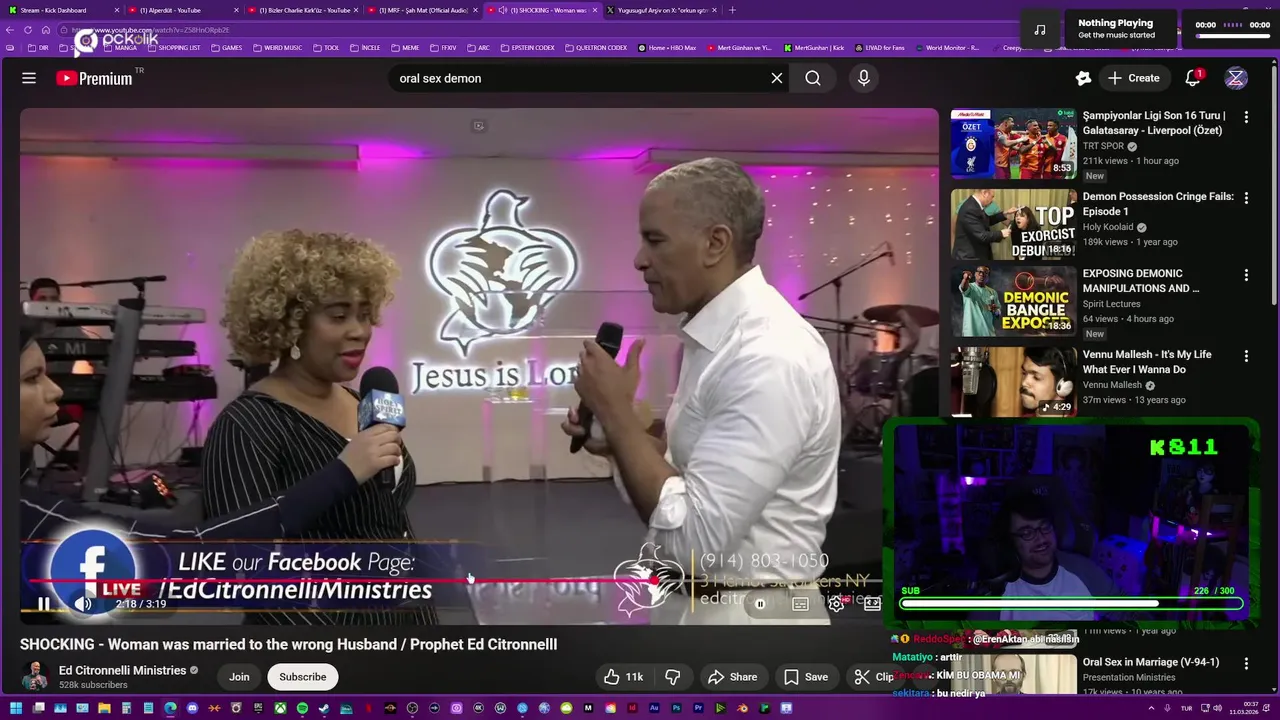Open File Explorer from the taskbar
This screenshot has height=720, width=1280.
click(x=104, y=708)
